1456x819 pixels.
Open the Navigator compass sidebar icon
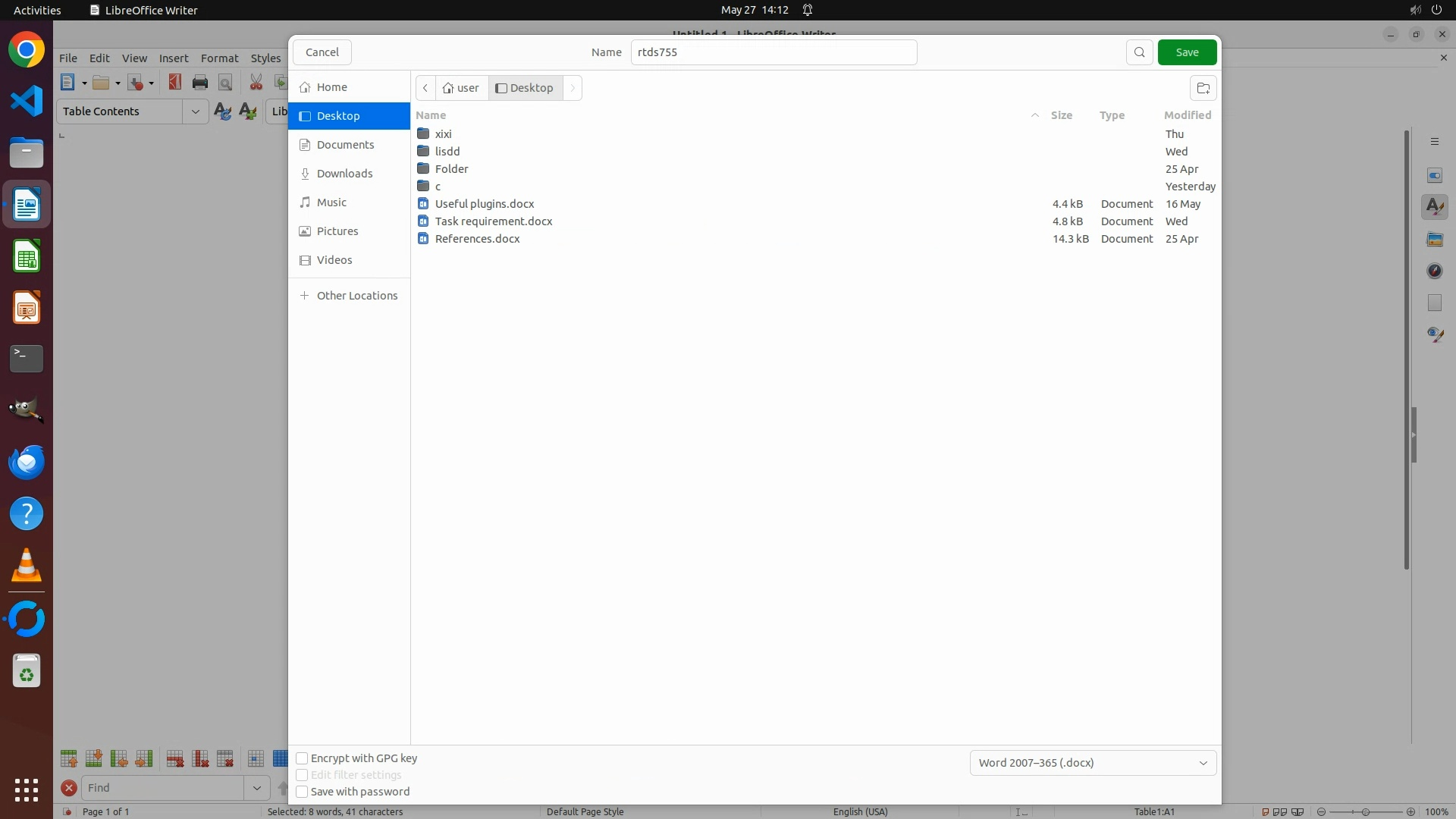coord(1434,271)
